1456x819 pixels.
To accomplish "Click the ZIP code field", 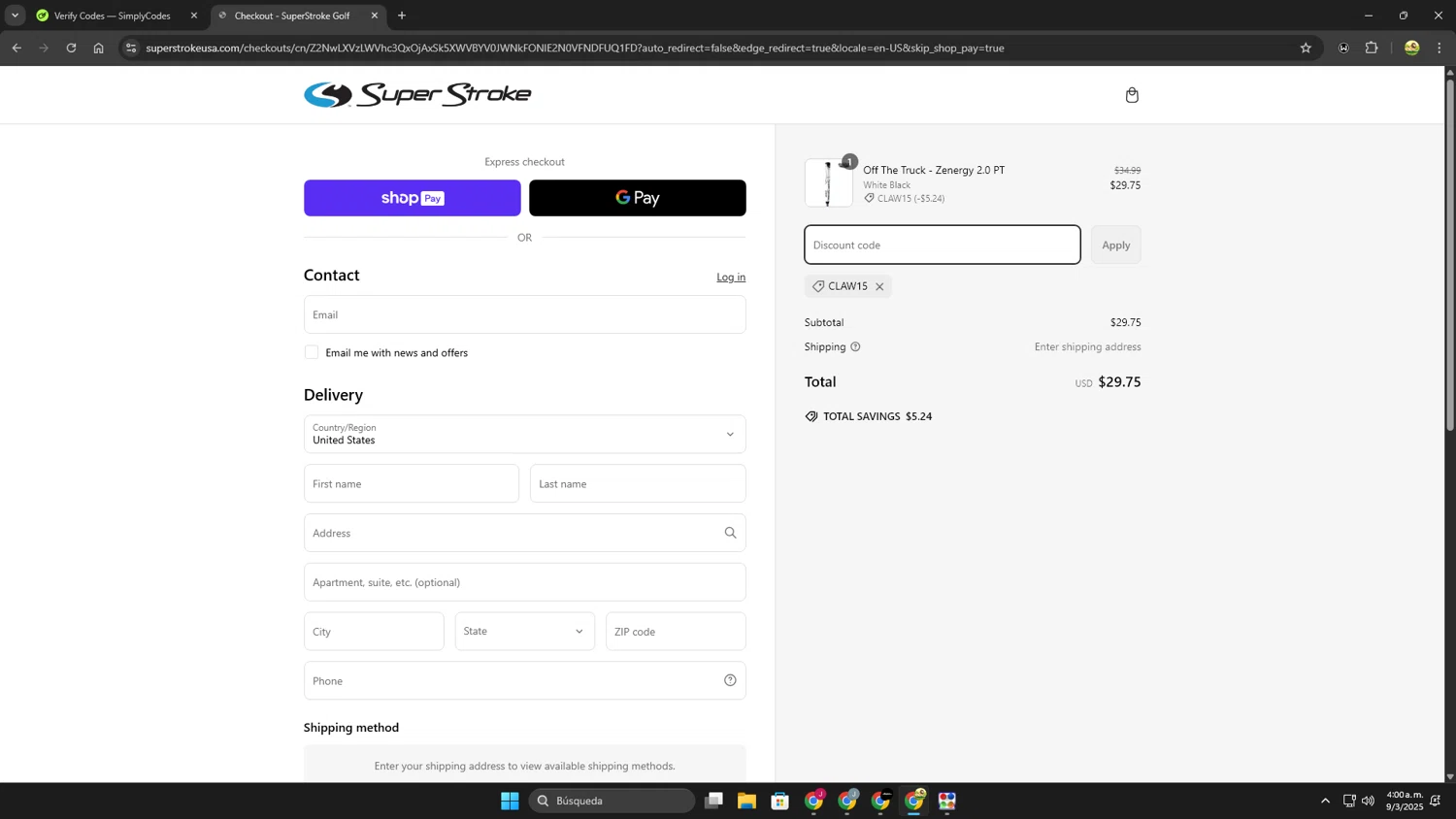I will 676,632.
